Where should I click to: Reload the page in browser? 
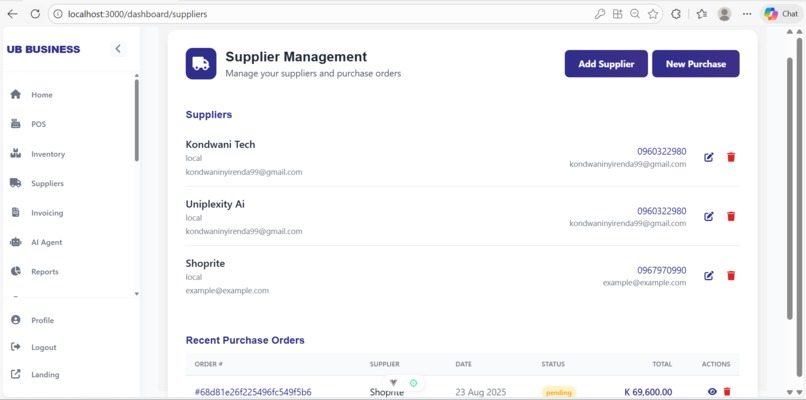[35, 14]
